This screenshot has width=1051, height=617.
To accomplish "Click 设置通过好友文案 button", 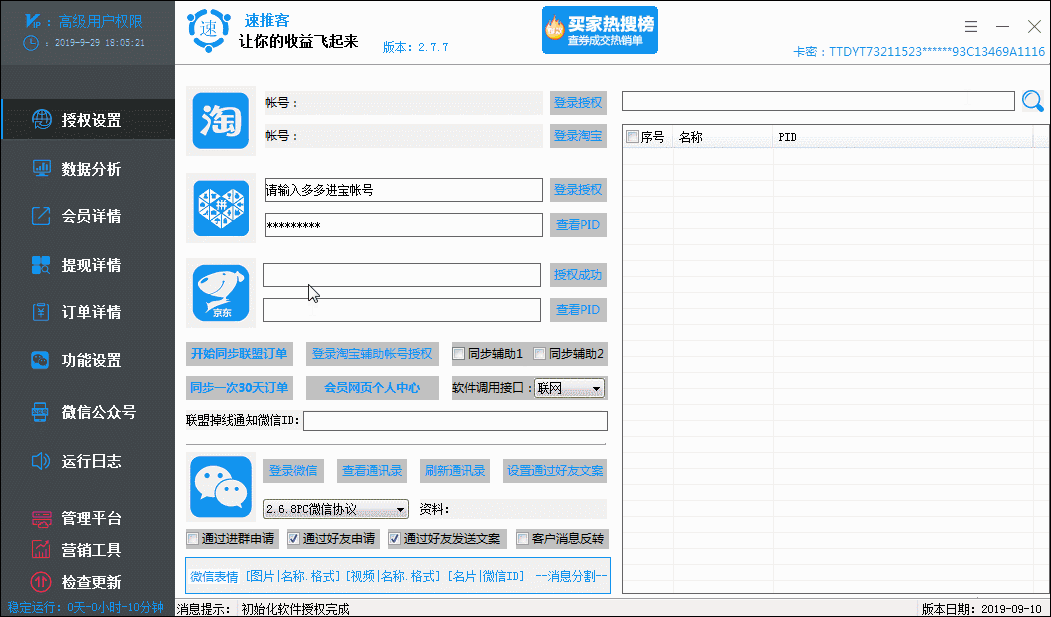I will coord(555,470).
